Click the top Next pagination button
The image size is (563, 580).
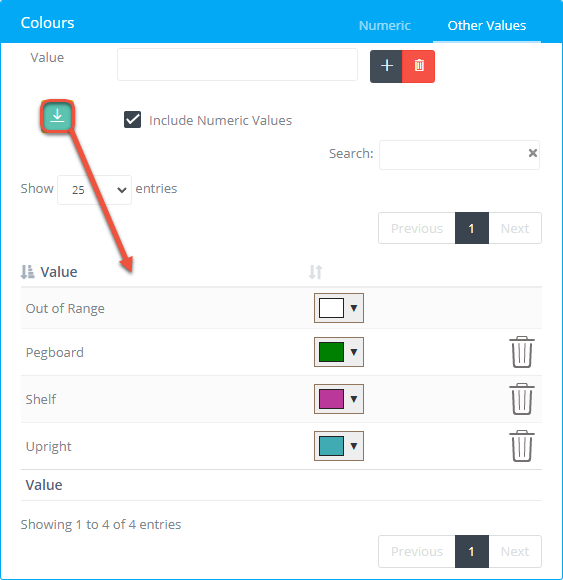point(515,228)
